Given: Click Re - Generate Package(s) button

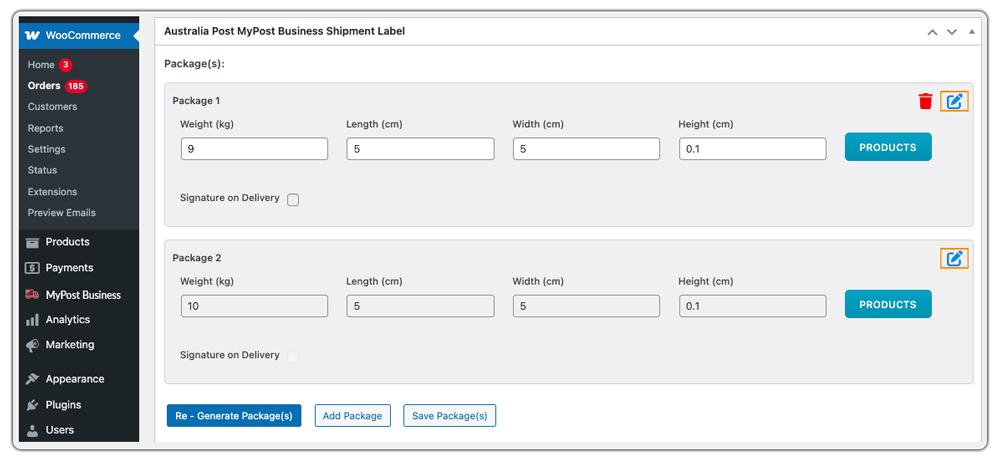Looking at the screenshot, I should coord(234,416).
